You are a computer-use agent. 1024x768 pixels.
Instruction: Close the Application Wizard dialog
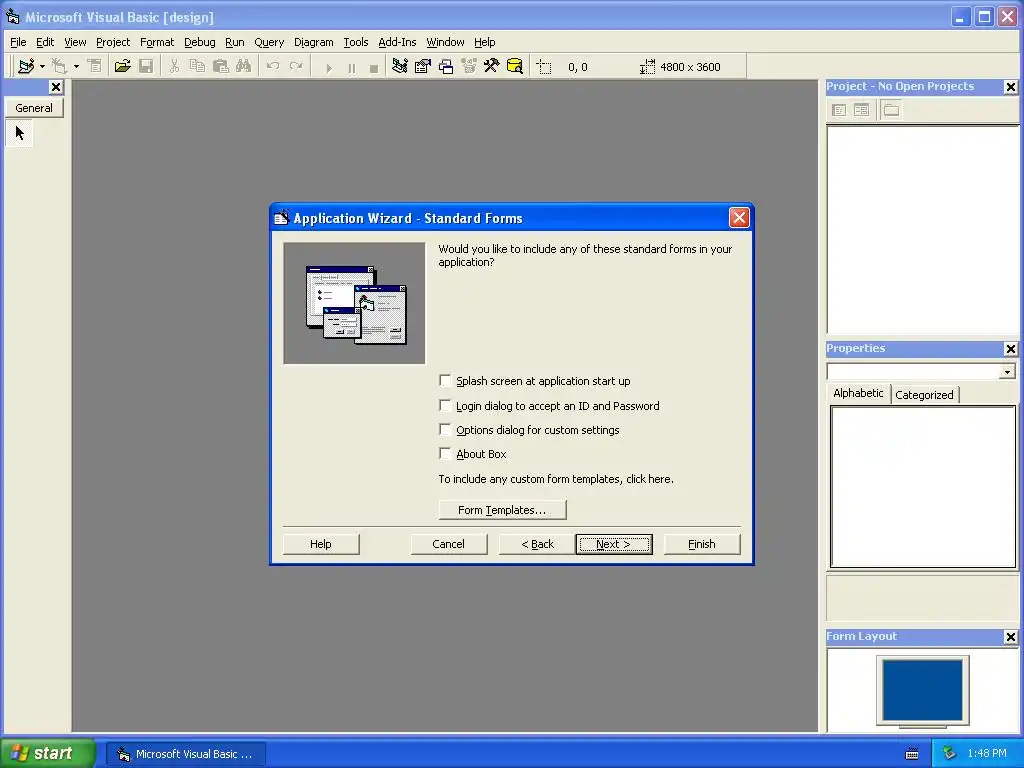[739, 217]
